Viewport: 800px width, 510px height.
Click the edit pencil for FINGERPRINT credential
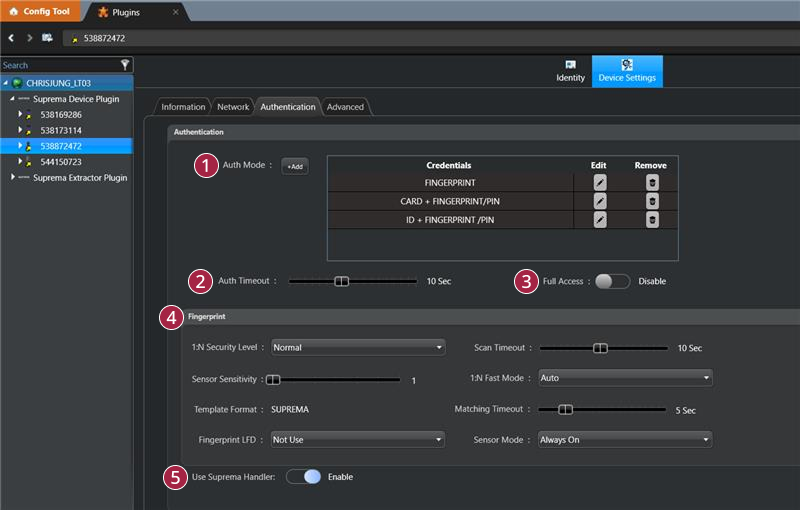600,183
